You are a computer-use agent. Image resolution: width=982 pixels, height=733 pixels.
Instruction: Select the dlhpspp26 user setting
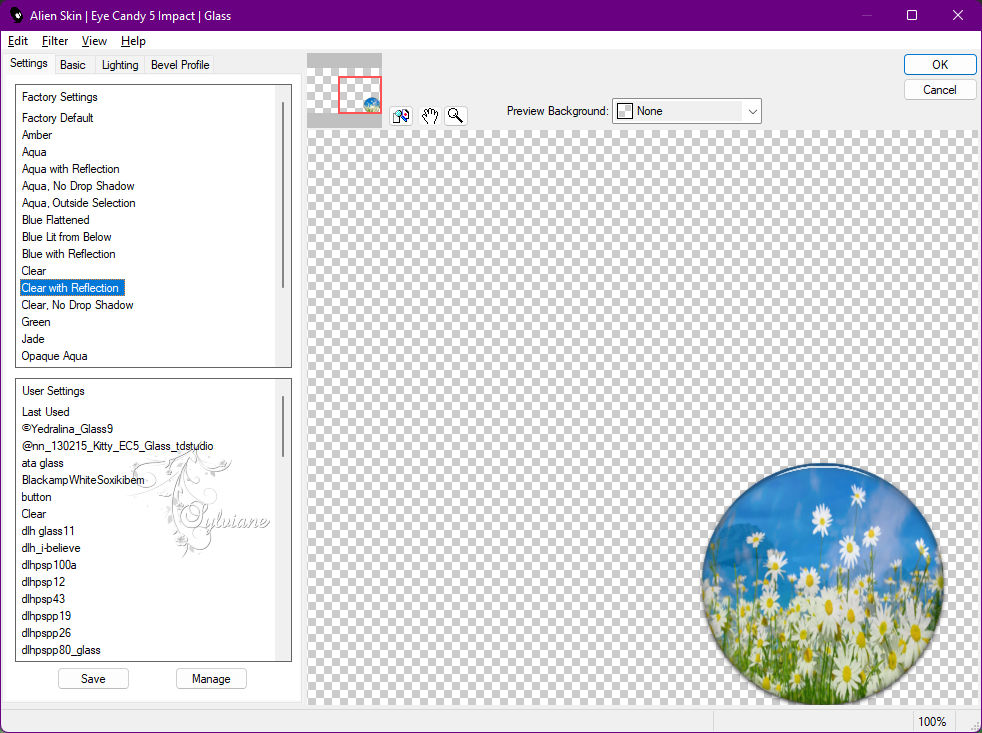(x=46, y=633)
